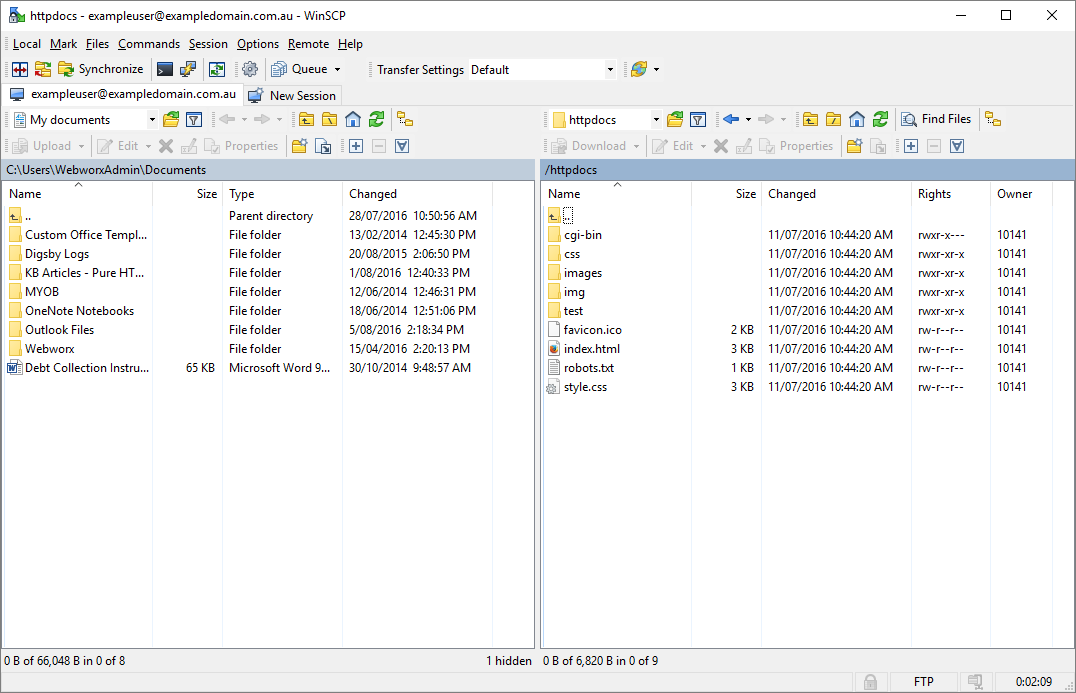Click the Find Files icon
This screenshot has height=693, width=1076.
[x=937, y=118]
